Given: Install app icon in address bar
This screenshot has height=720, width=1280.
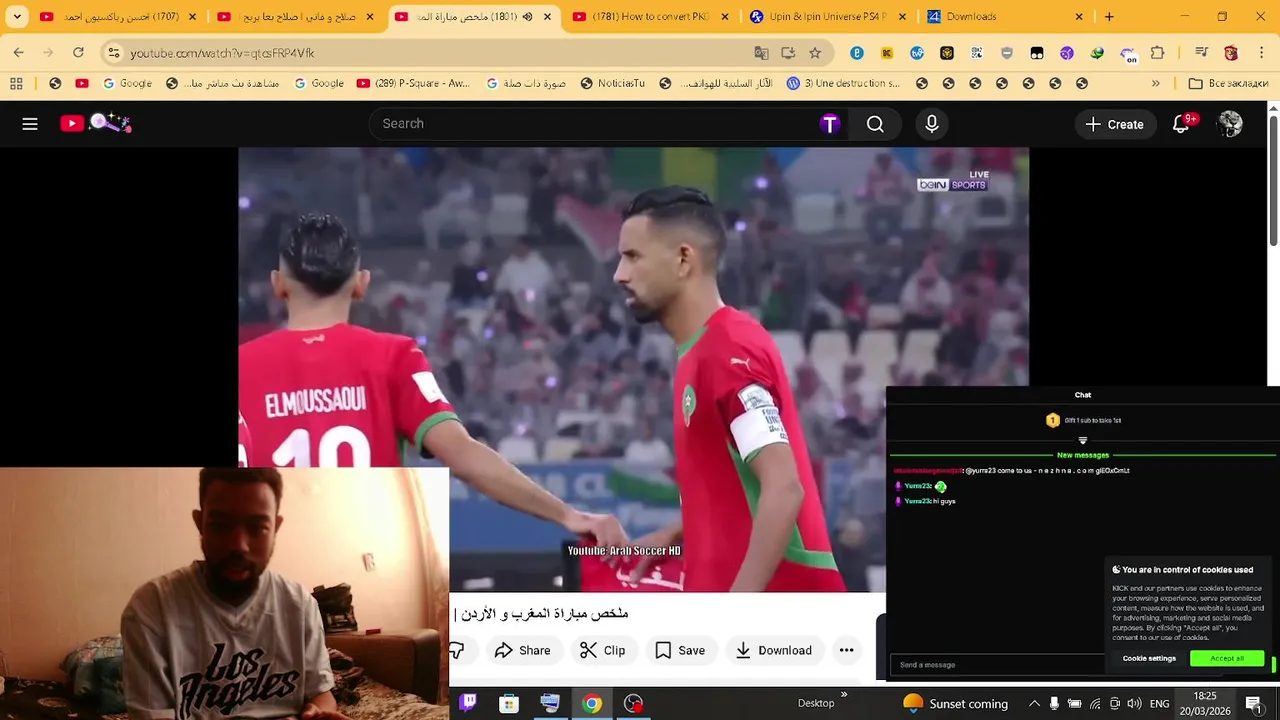Looking at the screenshot, I should pyautogui.click(x=788, y=53).
